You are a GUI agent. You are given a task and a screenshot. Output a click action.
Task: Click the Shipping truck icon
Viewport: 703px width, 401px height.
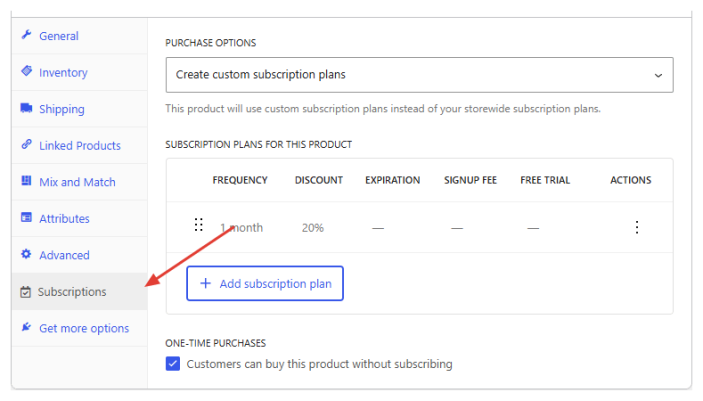26,108
